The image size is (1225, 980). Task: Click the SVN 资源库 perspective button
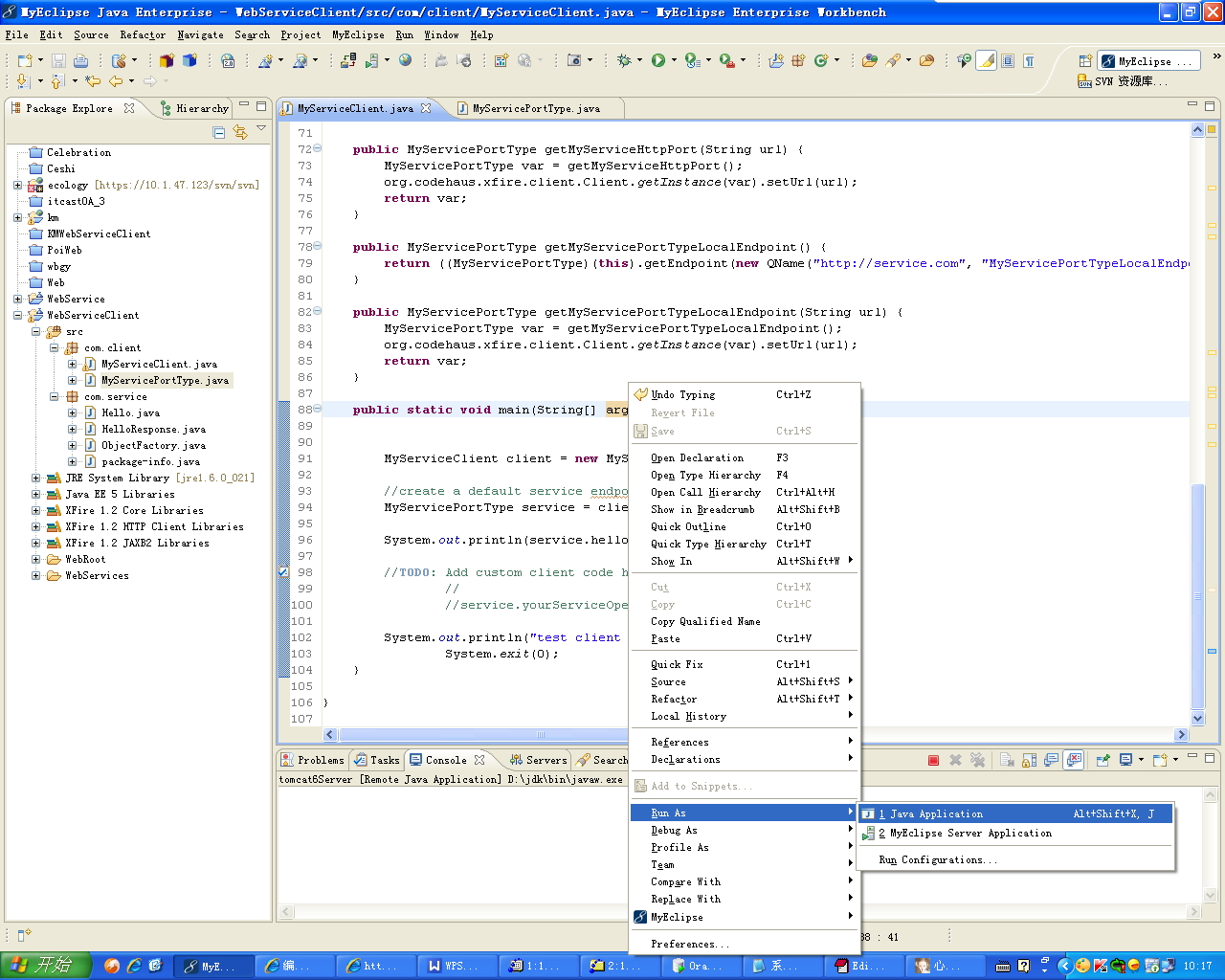1124,81
